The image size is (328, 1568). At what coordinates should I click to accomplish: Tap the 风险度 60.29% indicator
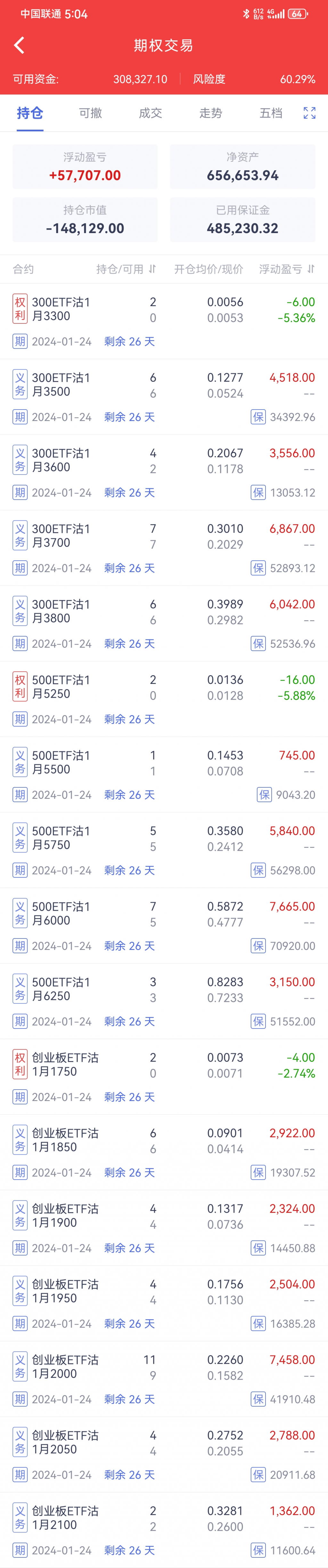254,79
